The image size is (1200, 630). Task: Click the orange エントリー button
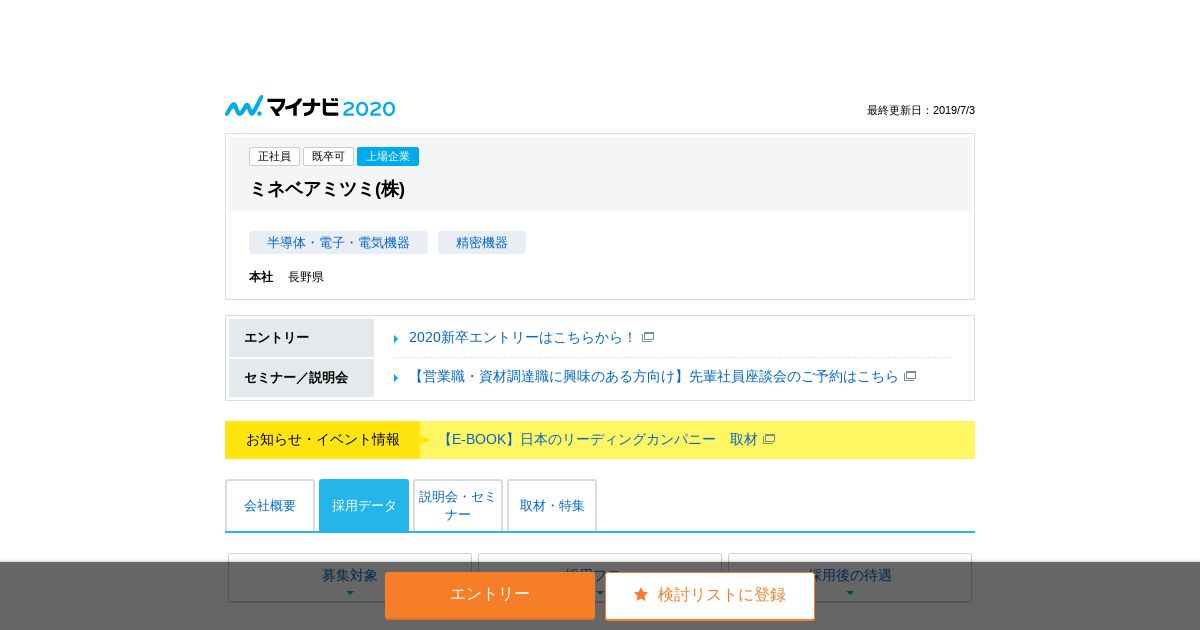click(x=490, y=595)
